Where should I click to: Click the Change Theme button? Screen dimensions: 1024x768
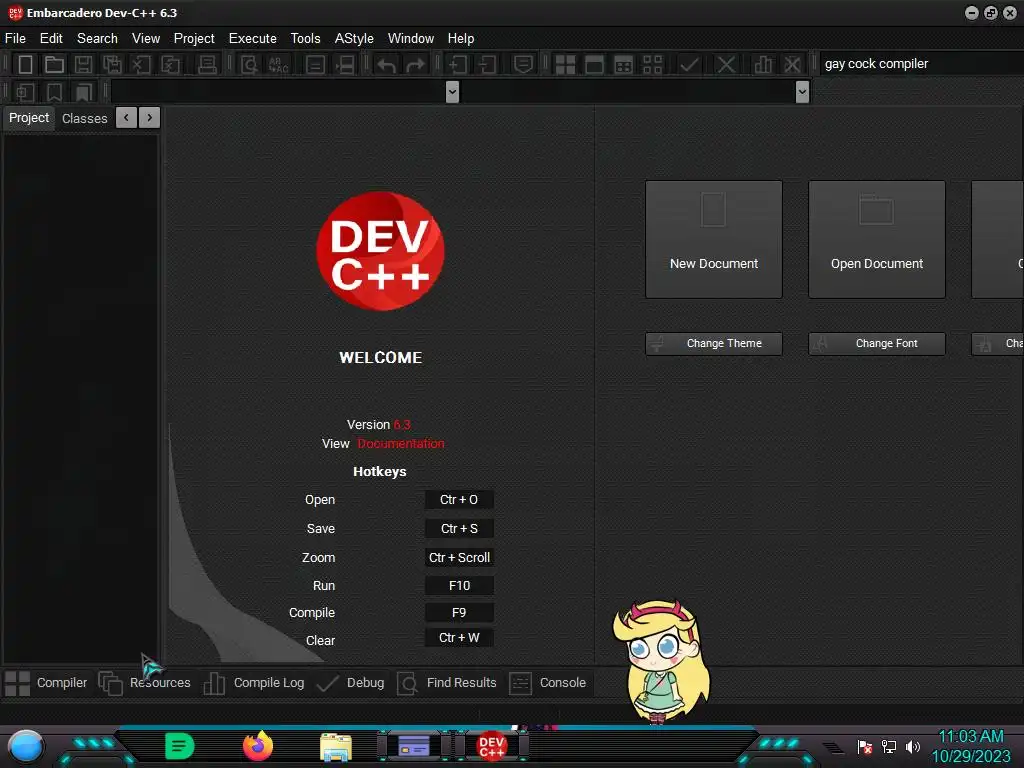tap(714, 344)
